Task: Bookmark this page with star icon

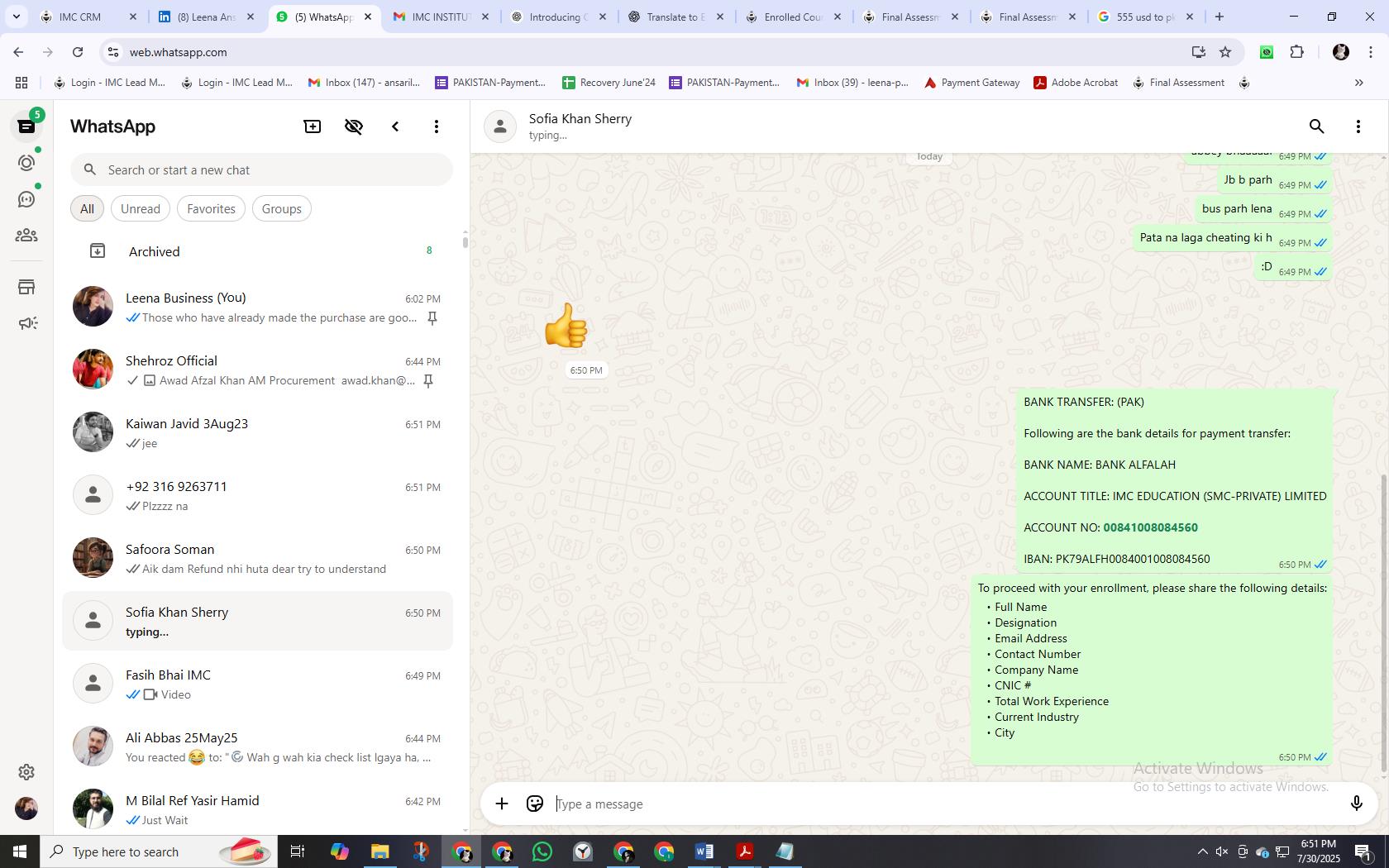Action: tap(1225, 52)
